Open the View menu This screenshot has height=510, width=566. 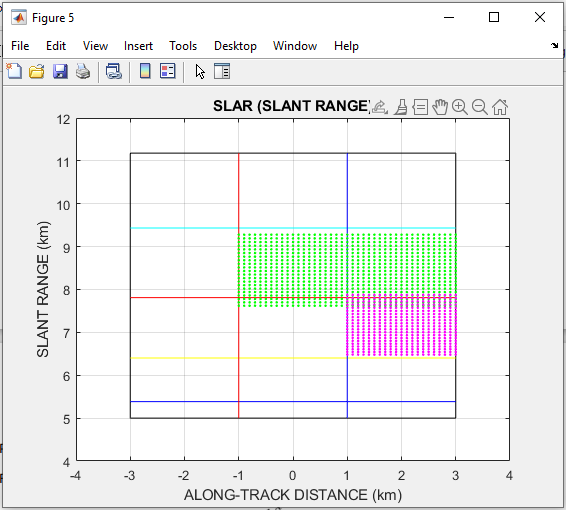click(x=95, y=46)
